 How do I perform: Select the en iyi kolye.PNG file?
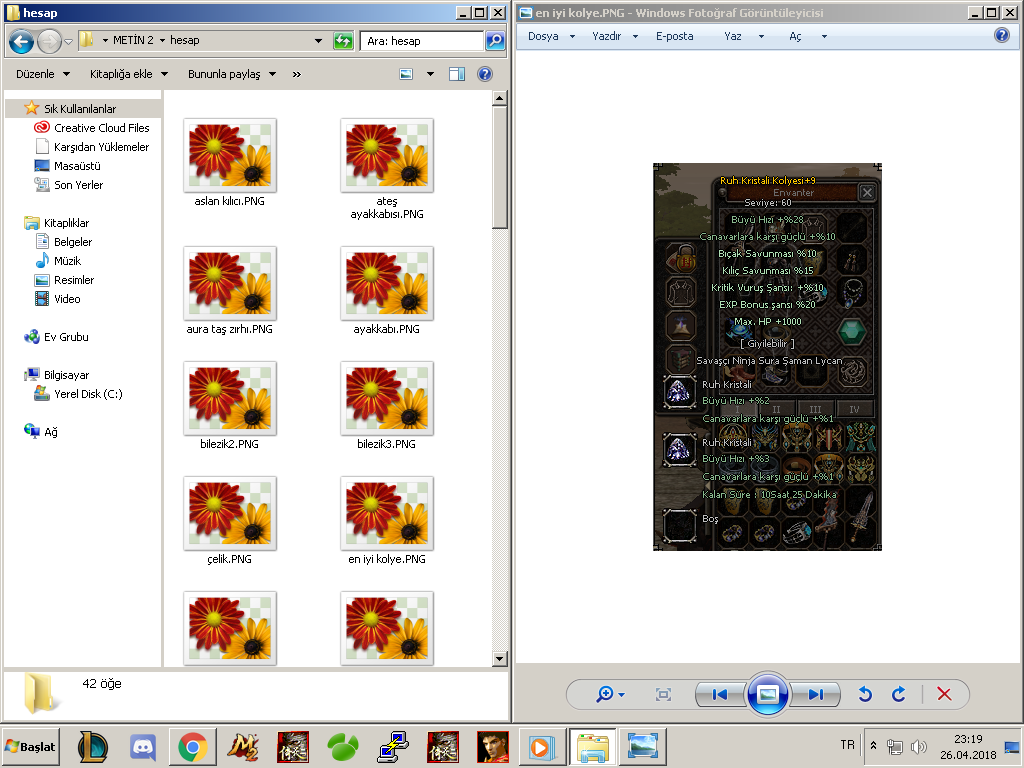point(387,513)
